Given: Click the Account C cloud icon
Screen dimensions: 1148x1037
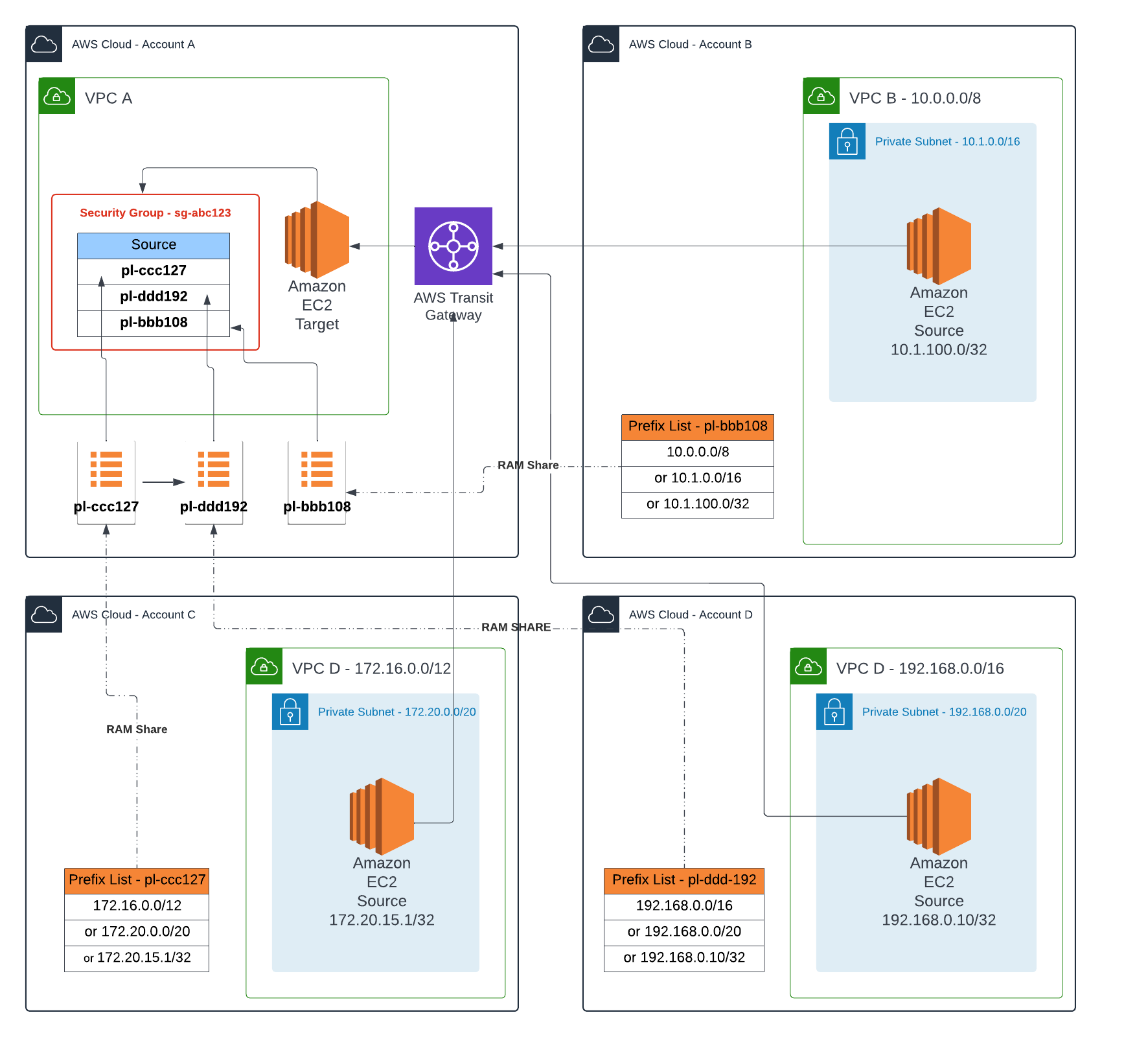Looking at the screenshot, I should [x=44, y=614].
